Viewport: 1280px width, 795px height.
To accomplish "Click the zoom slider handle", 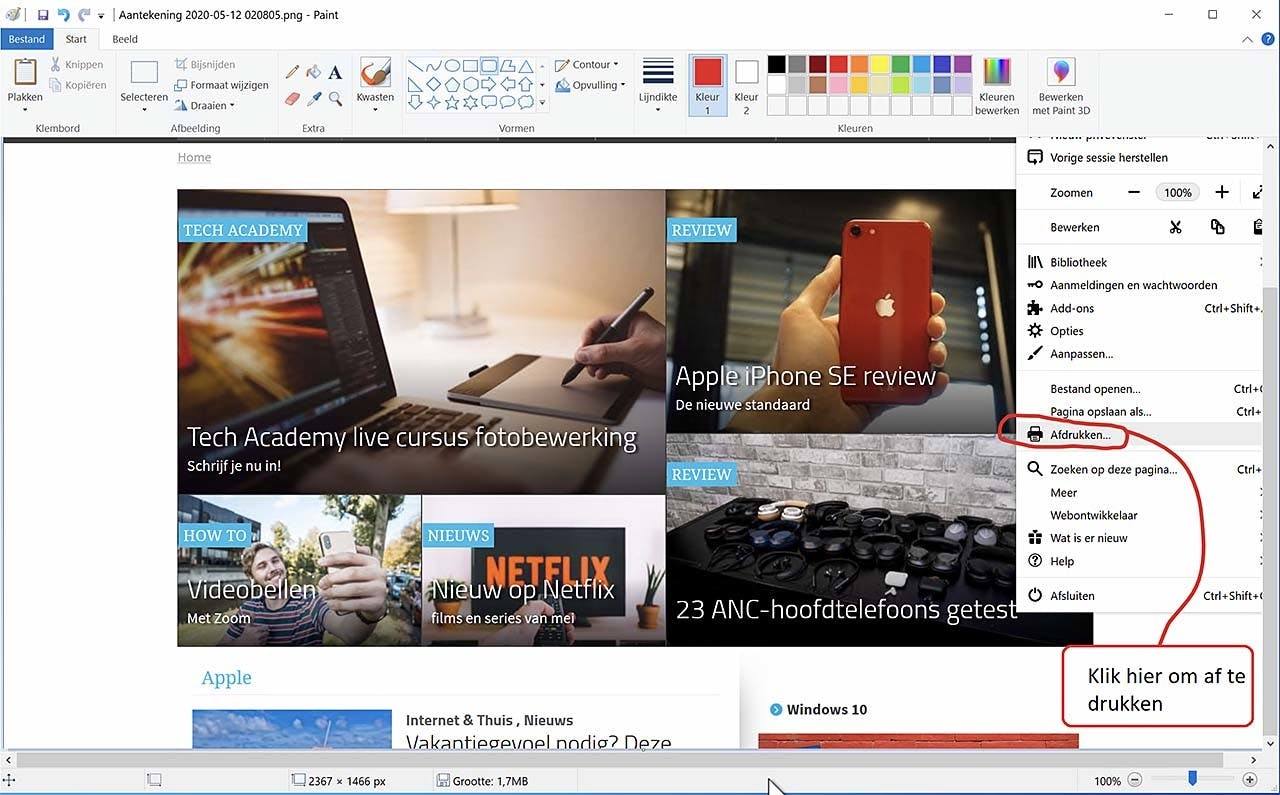I will [x=1192, y=779].
